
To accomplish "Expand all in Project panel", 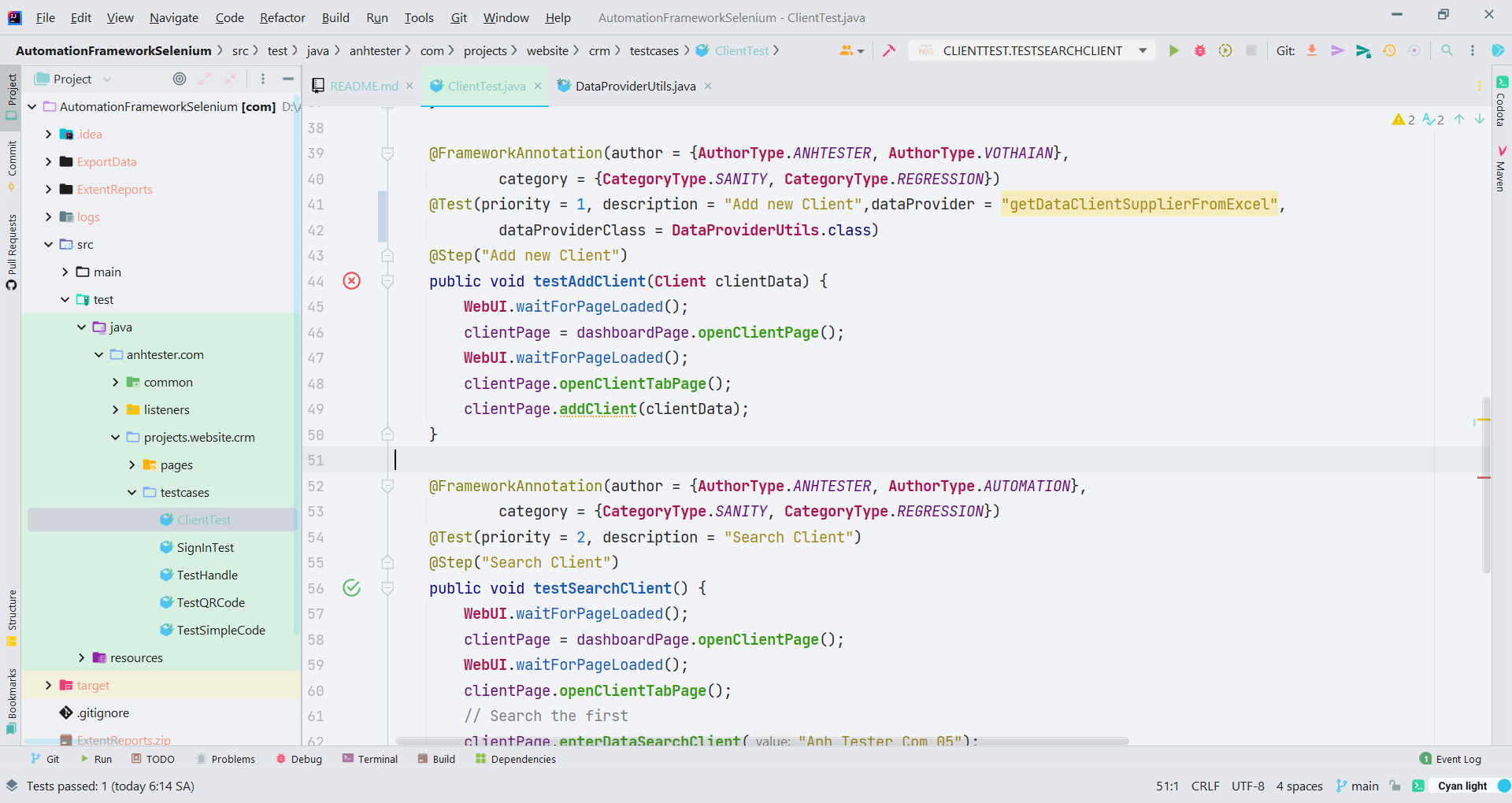I will (205, 79).
